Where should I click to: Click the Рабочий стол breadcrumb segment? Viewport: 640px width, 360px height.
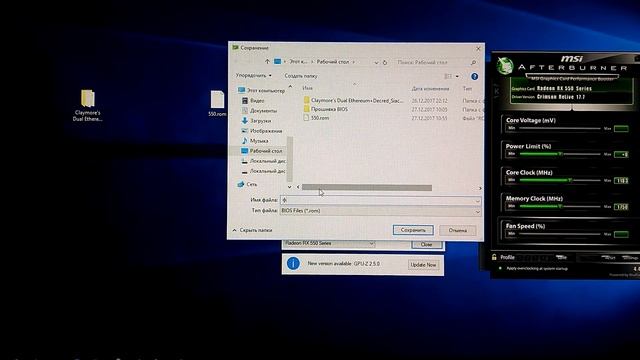click(333, 62)
